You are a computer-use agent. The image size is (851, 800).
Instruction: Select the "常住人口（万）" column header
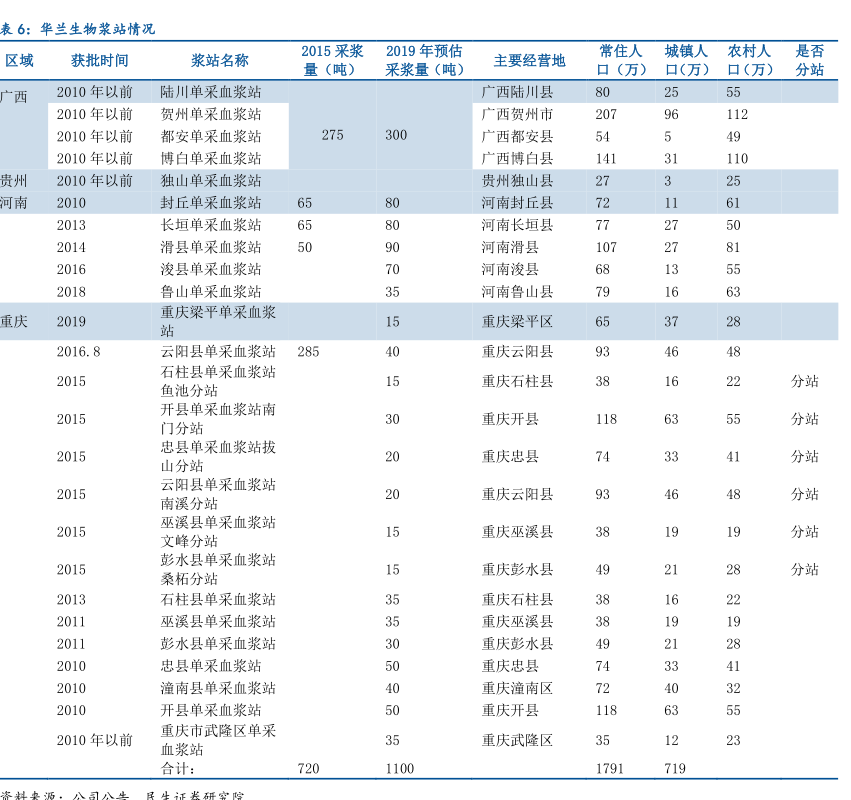tap(621, 61)
